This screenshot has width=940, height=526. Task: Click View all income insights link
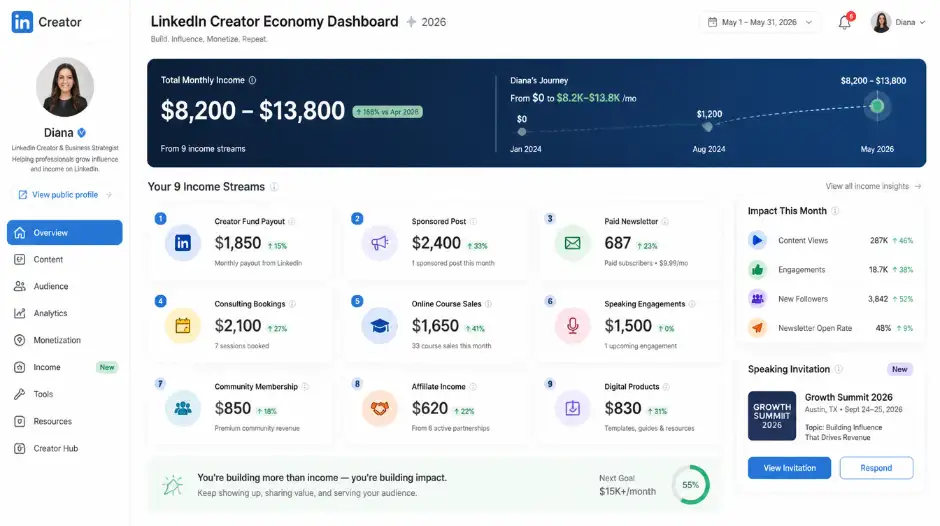tap(873, 187)
